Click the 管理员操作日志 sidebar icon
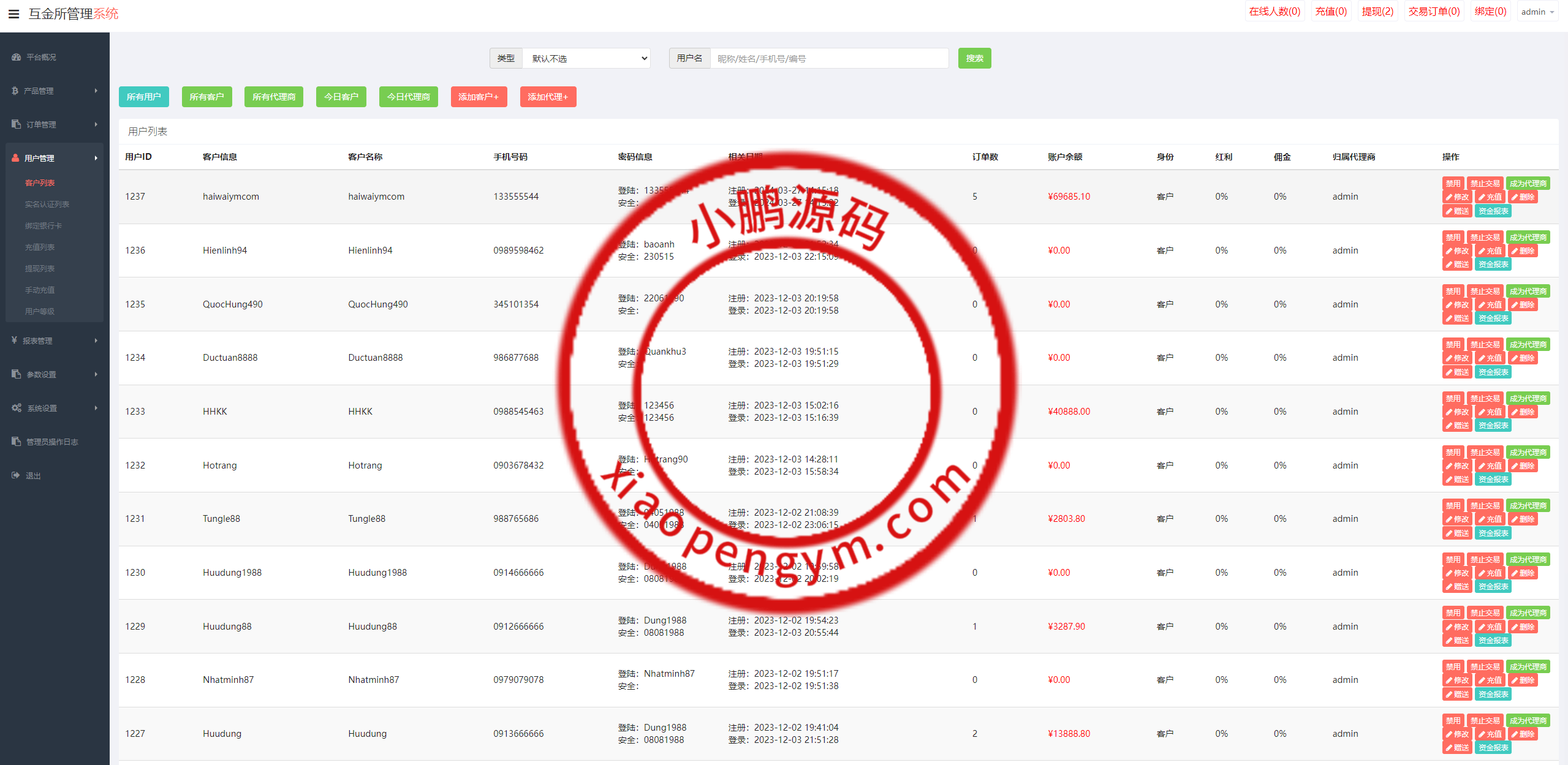1568x765 pixels. [16, 442]
